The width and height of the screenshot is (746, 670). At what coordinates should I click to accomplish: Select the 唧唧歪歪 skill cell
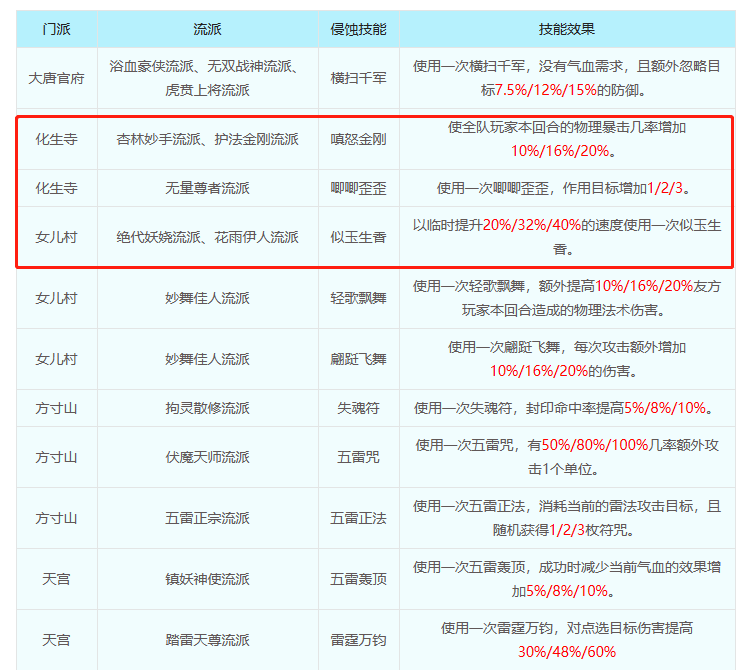[359, 188]
